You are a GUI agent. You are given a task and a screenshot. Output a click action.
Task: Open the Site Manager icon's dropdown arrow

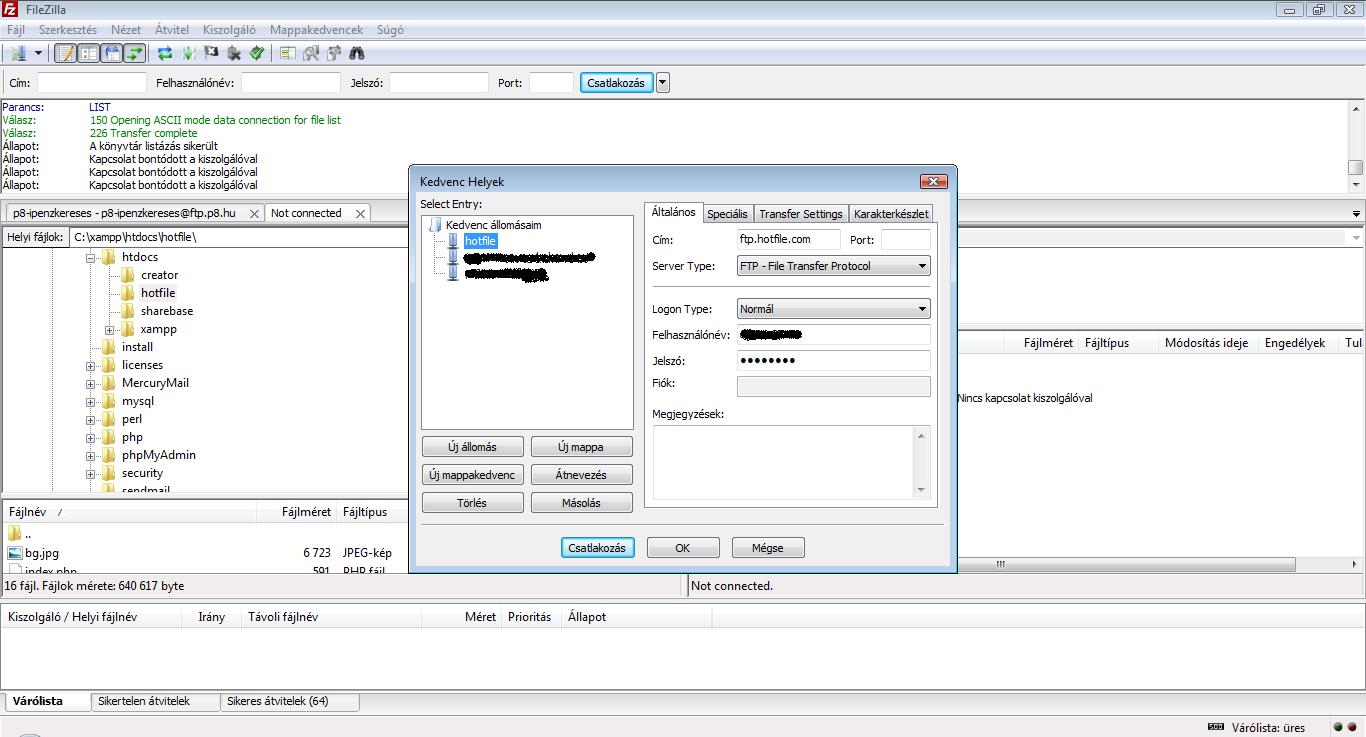tap(39, 53)
